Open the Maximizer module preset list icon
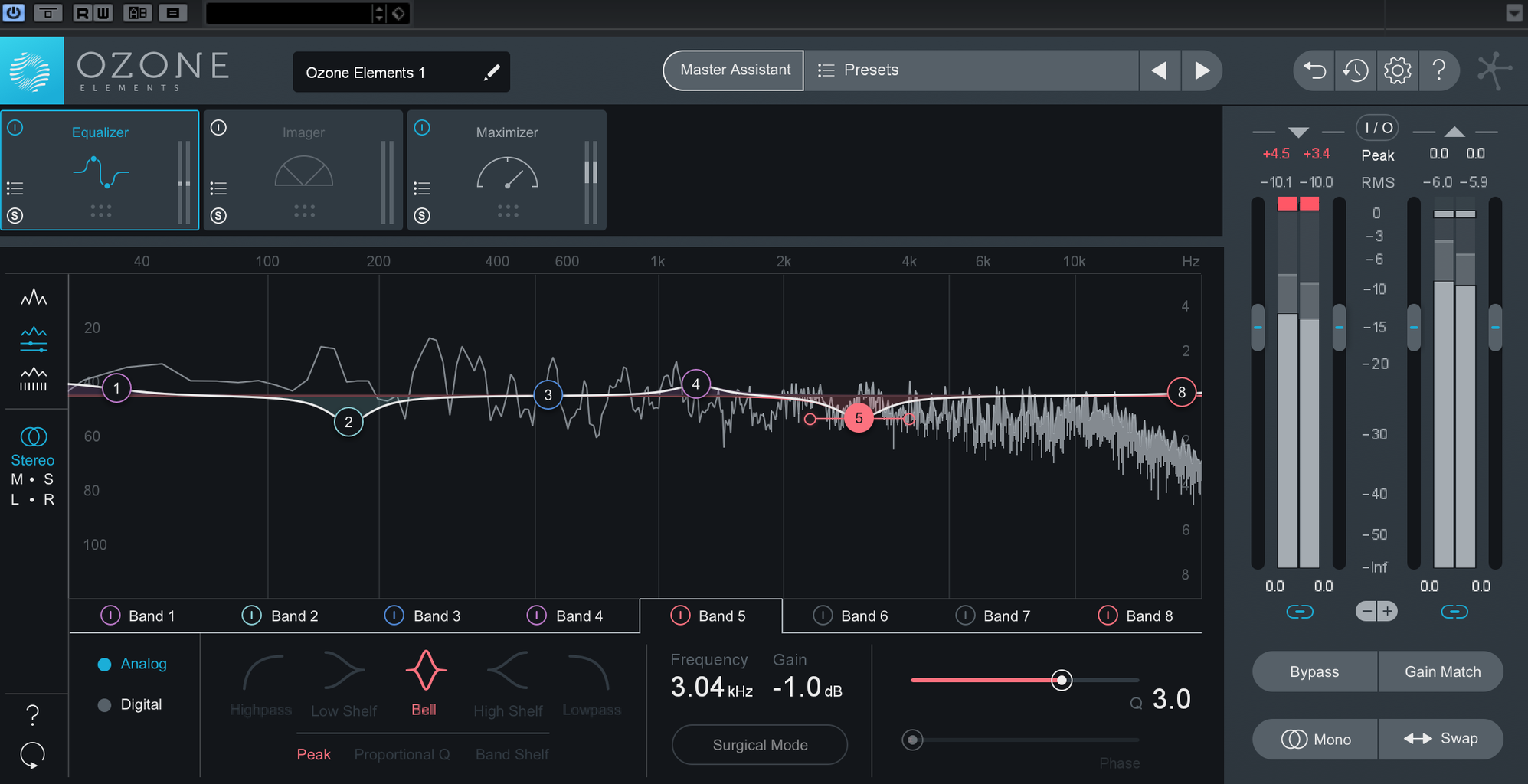 click(x=422, y=188)
